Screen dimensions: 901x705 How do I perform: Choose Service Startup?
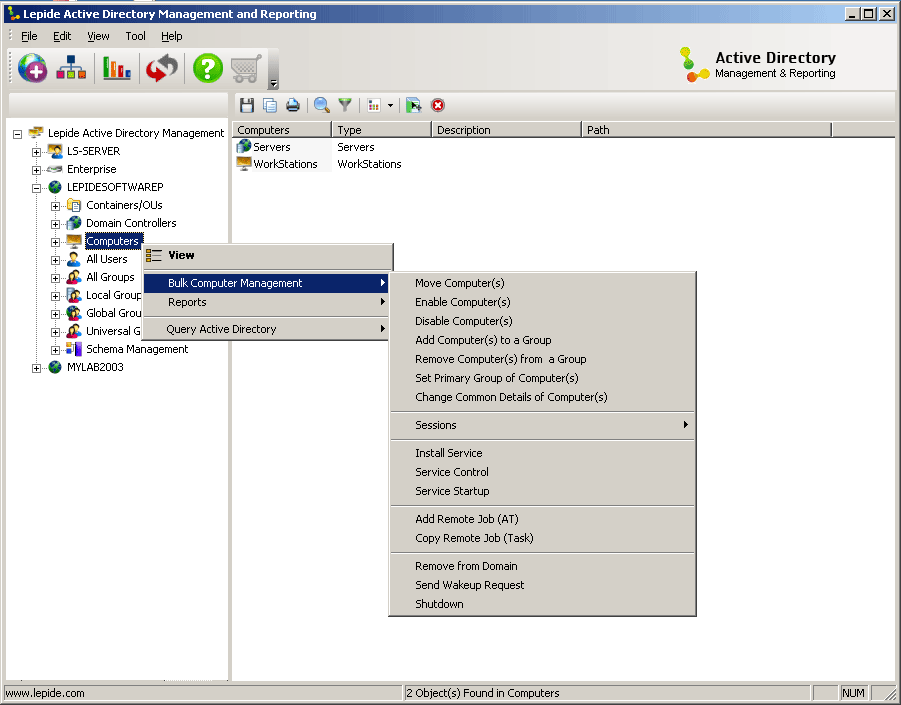click(x=542, y=491)
